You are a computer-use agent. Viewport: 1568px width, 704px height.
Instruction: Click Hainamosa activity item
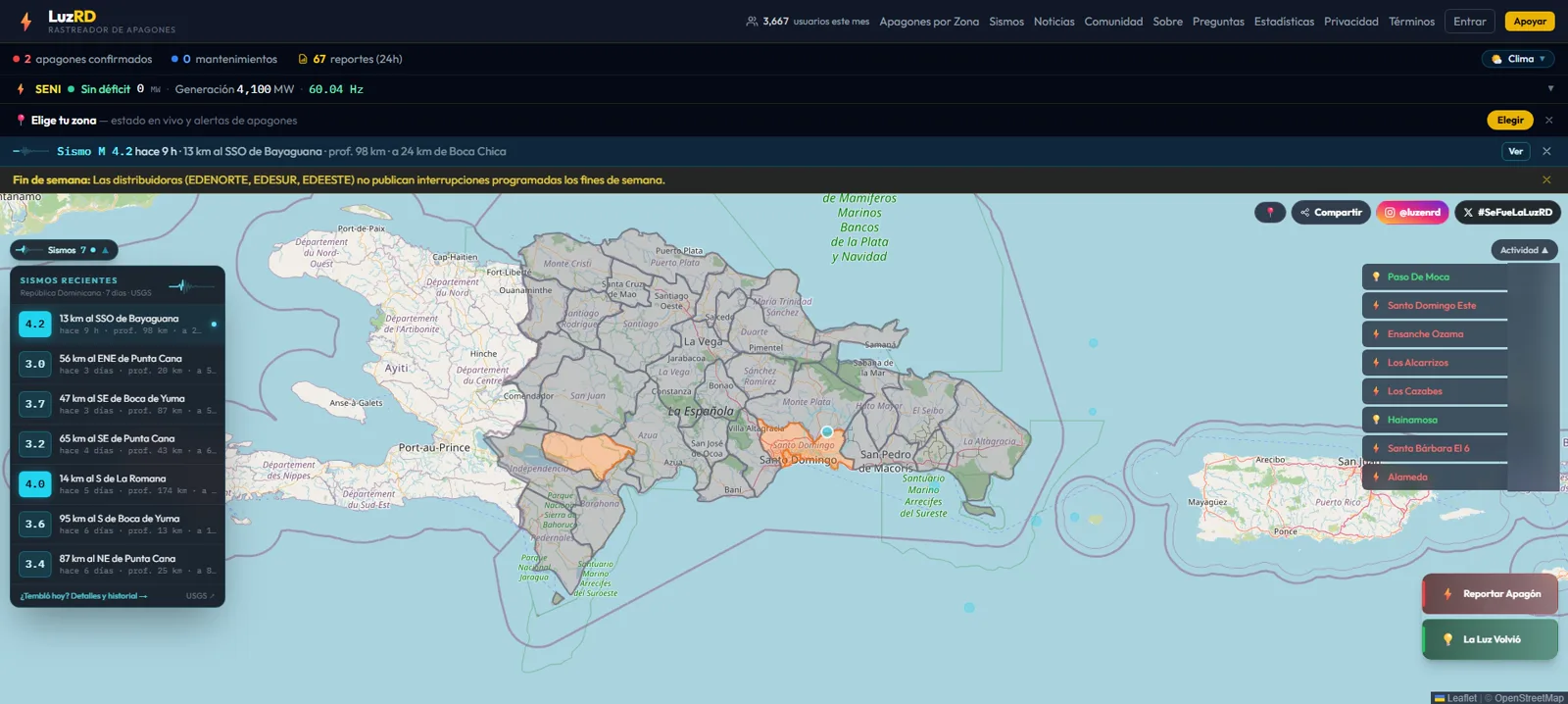[x=1435, y=420]
